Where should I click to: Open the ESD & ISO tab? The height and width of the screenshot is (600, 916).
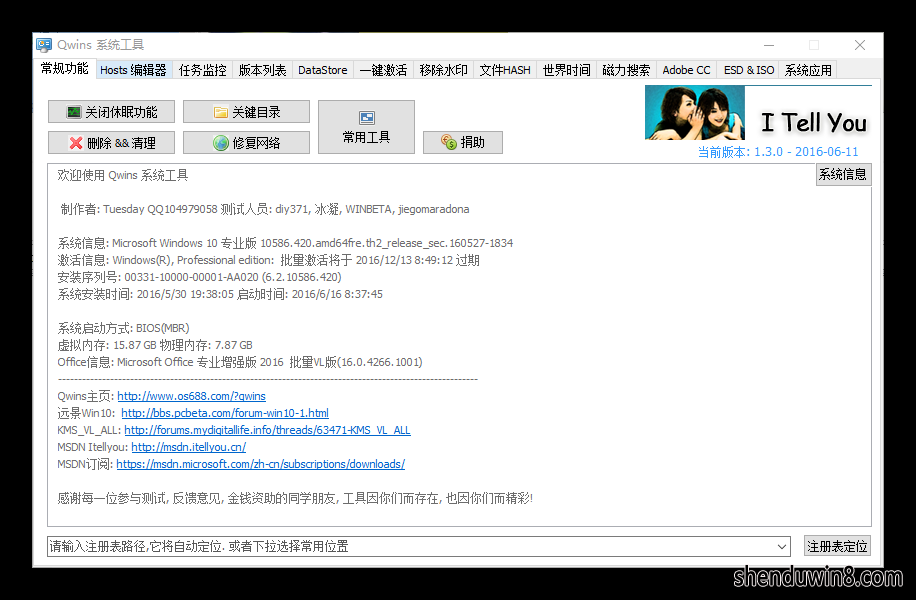point(749,70)
